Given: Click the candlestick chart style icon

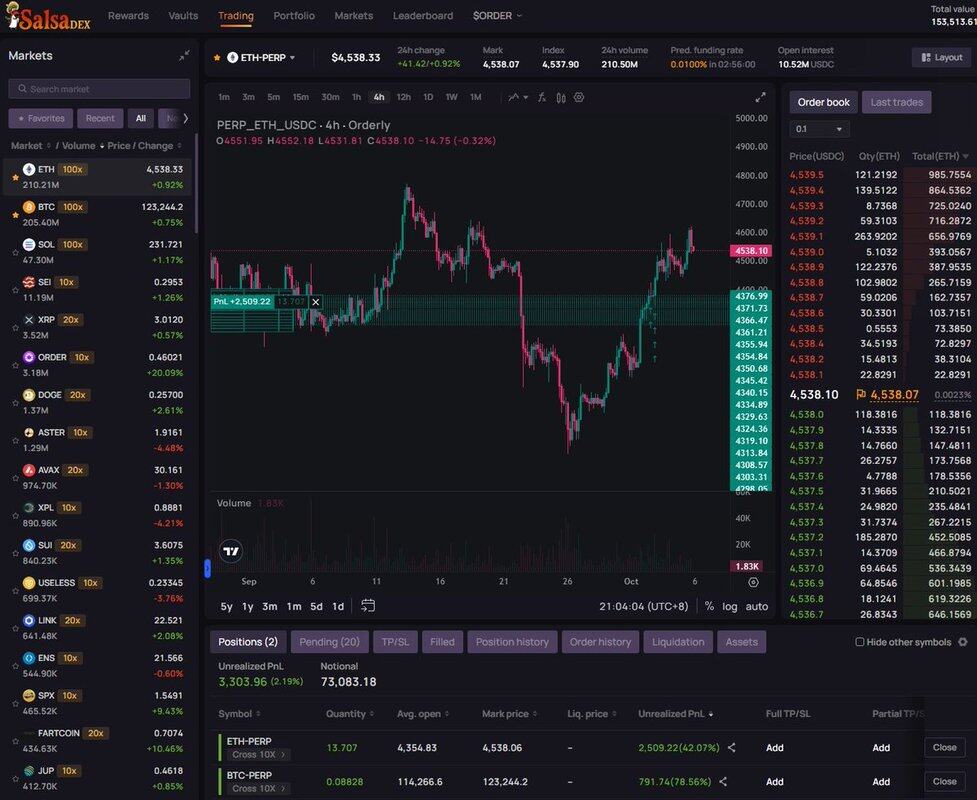Looking at the screenshot, I should (560, 97).
